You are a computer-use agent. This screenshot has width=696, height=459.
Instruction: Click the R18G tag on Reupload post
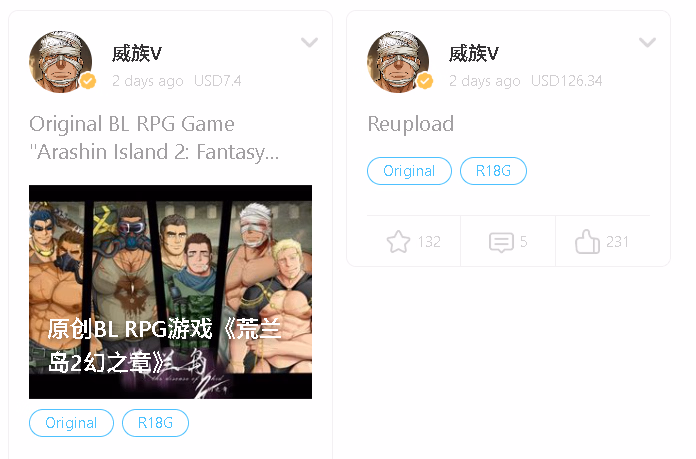pyautogui.click(x=493, y=171)
